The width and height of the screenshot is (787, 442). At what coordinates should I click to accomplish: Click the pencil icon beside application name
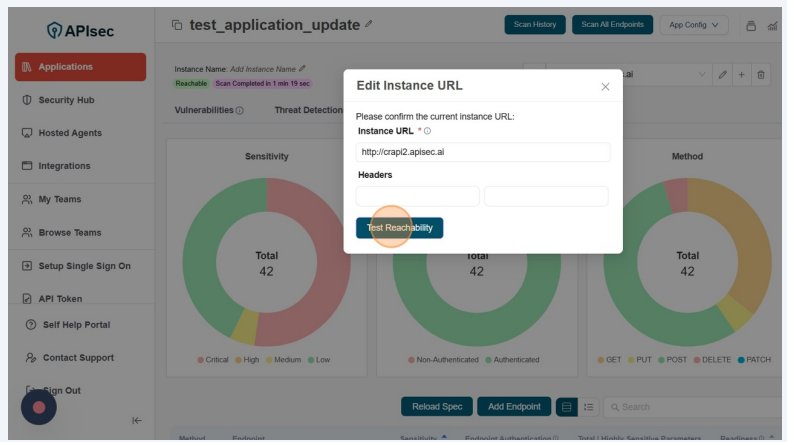pos(369,24)
